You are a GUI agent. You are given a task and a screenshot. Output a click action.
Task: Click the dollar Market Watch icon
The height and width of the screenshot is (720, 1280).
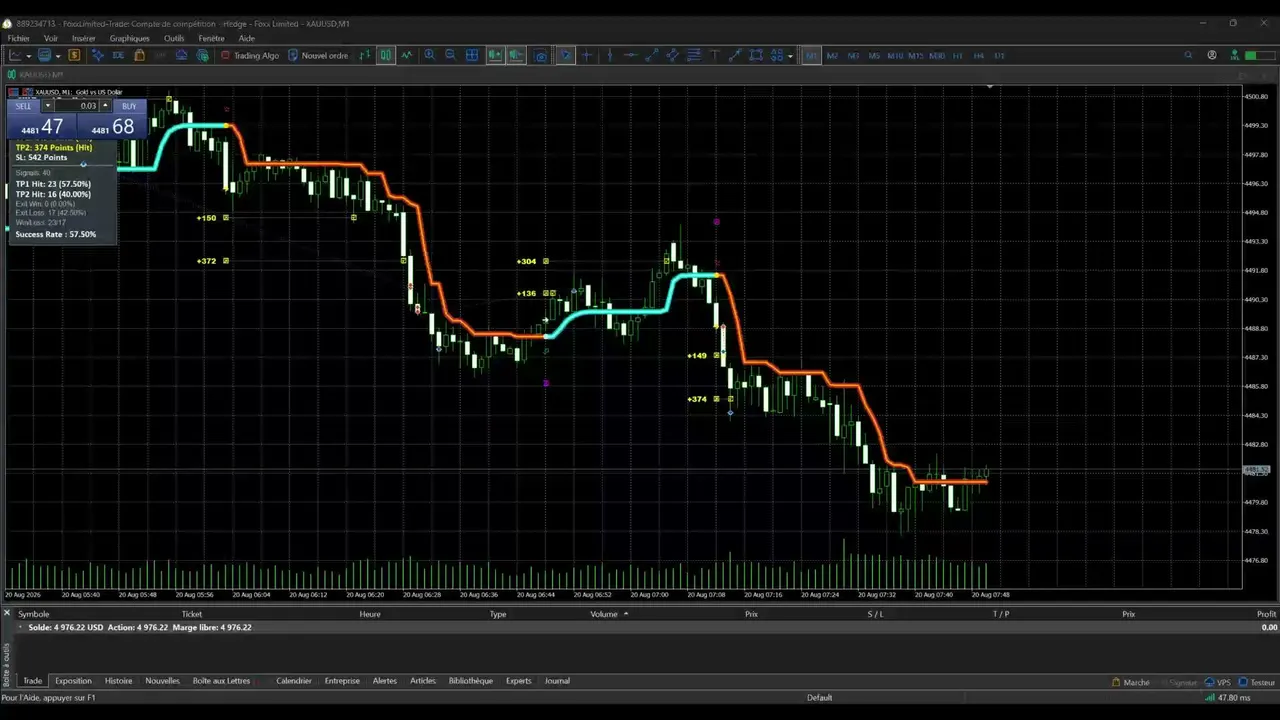(74, 55)
